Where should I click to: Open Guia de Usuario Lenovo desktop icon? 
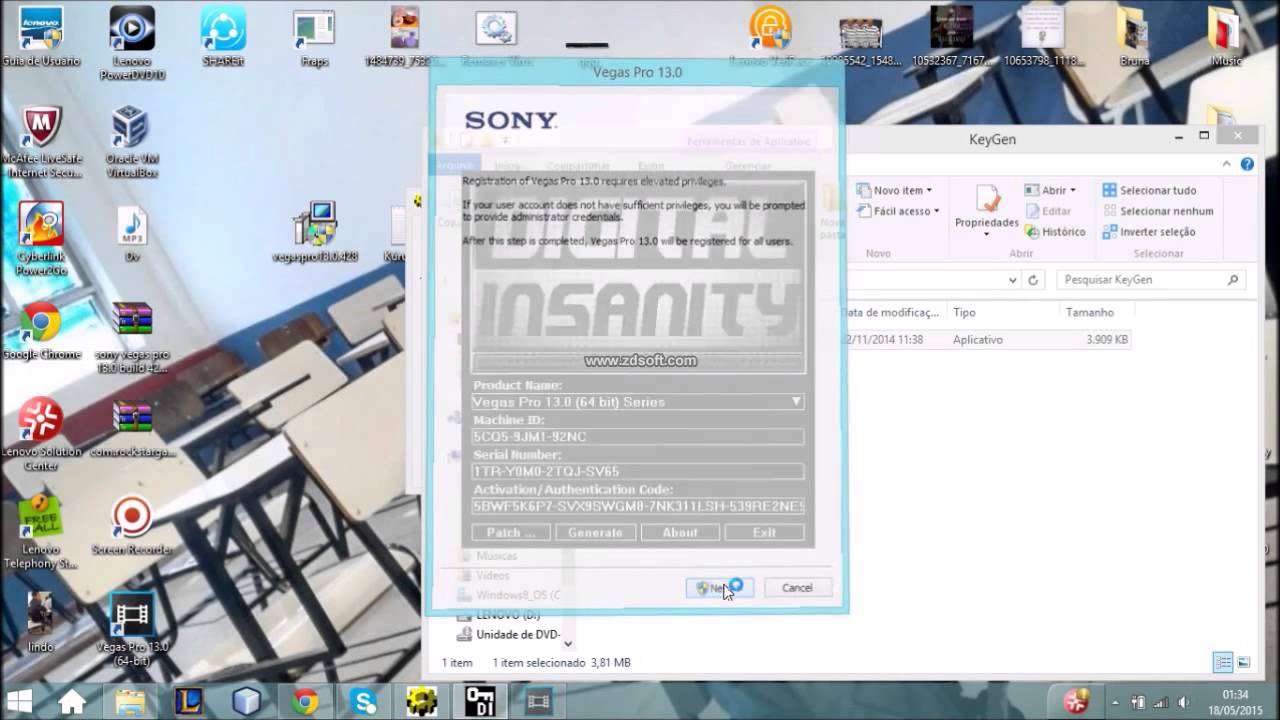41,37
